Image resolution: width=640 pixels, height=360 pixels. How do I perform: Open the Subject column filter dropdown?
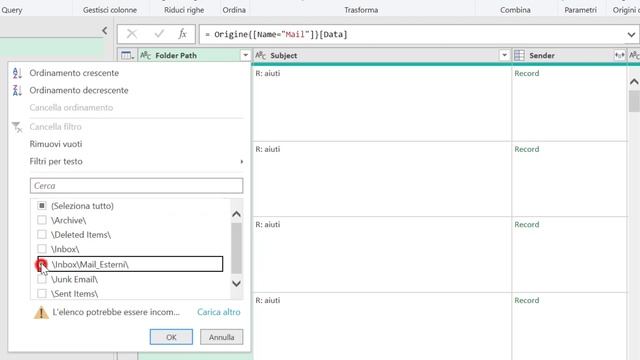tap(504, 56)
